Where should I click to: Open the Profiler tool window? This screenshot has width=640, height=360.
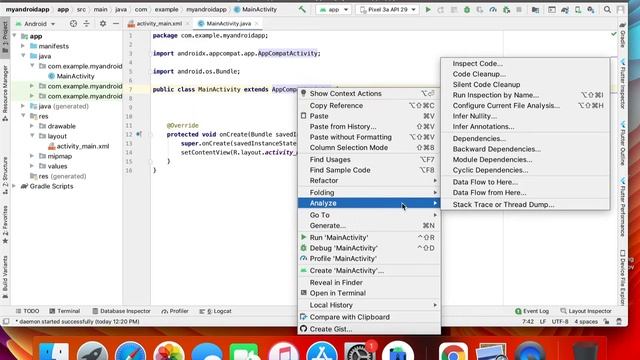coord(175,311)
